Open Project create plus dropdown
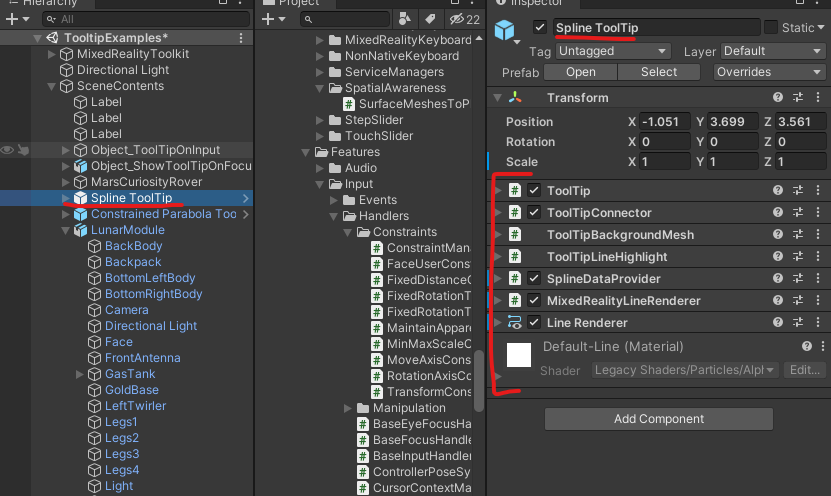The width and height of the screenshot is (831, 496). tap(273, 20)
